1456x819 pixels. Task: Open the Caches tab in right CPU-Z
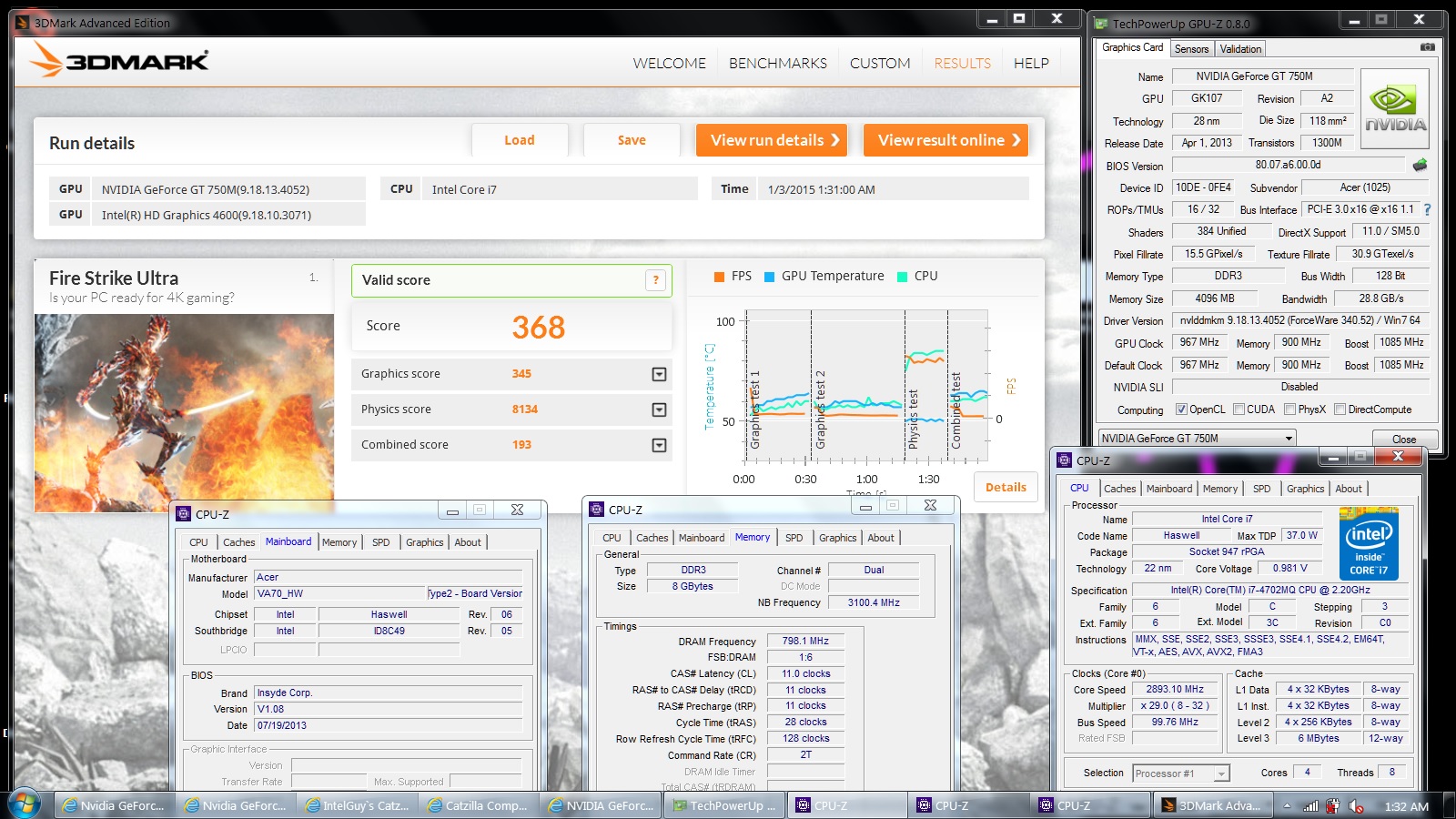[x=1119, y=489]
